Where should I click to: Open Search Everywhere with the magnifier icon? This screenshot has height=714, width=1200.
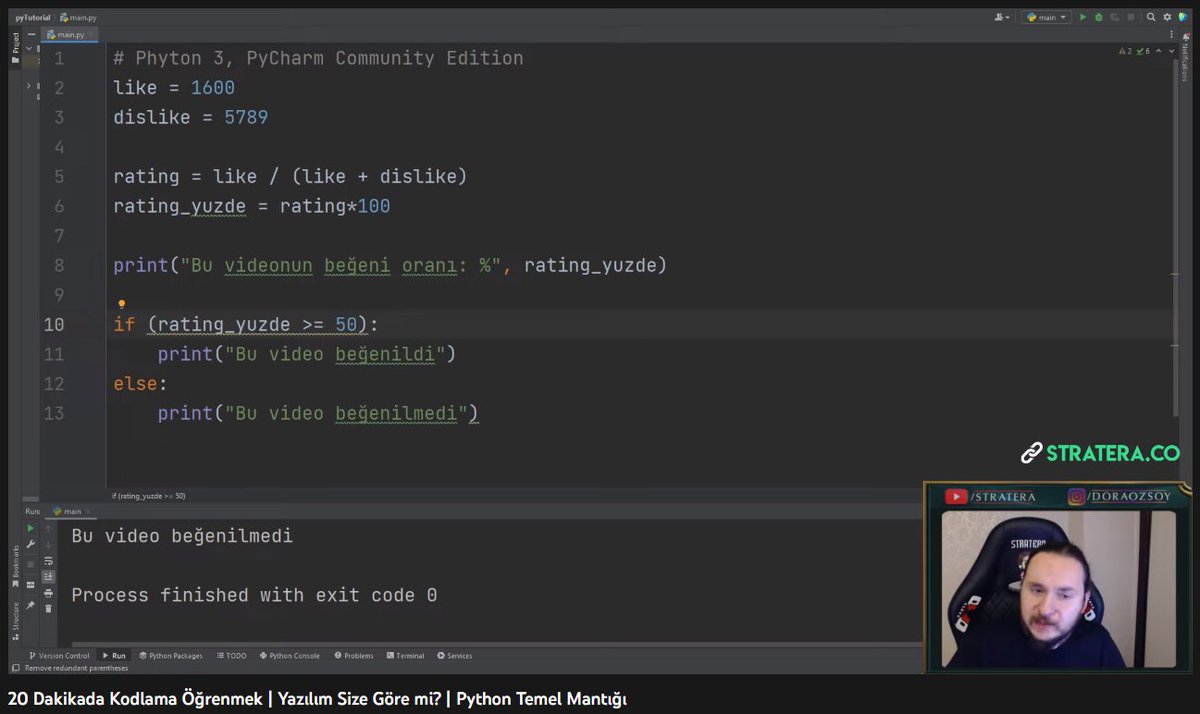pos(1151,17)
